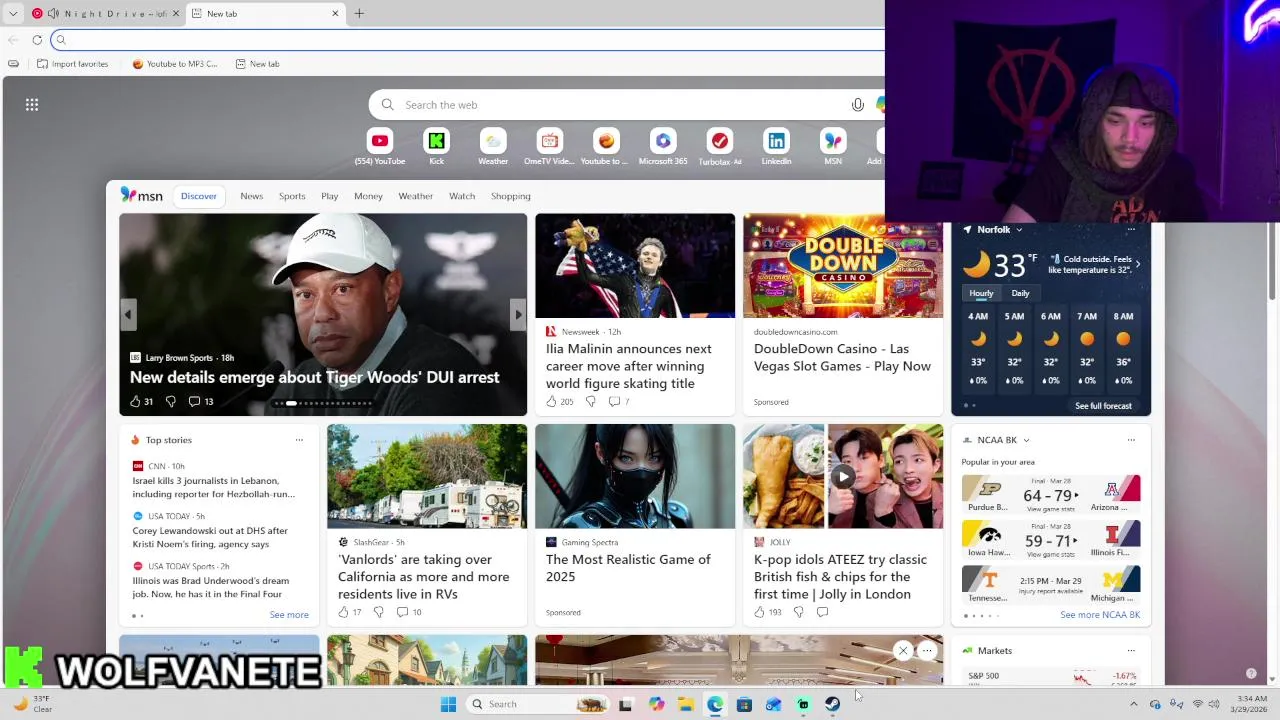Screen dimensions: 1280x720
Task: Select the Watch feed tab
Action: [x=462, y=196]
